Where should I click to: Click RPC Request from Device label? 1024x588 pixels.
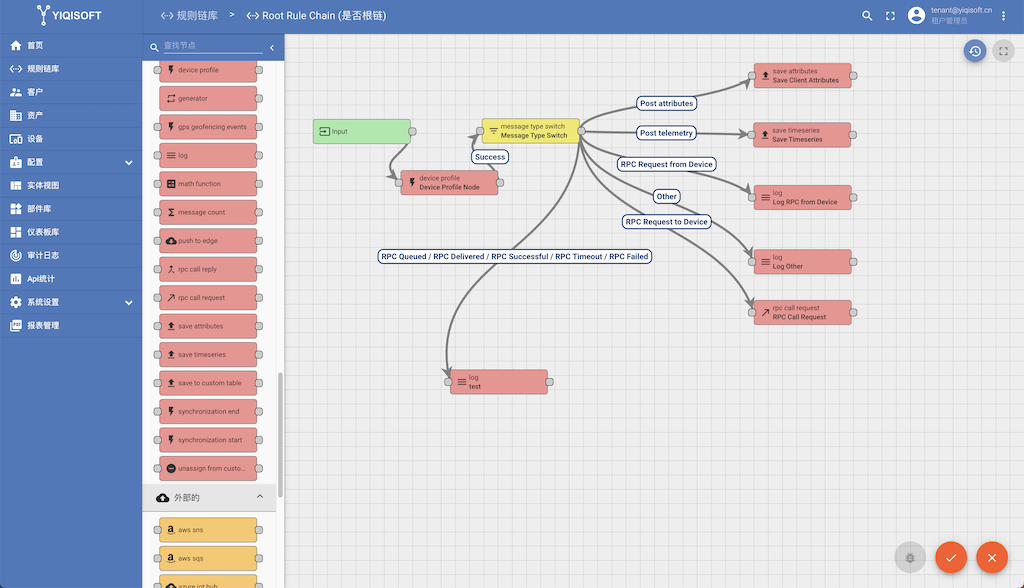(x=666, y=164)
